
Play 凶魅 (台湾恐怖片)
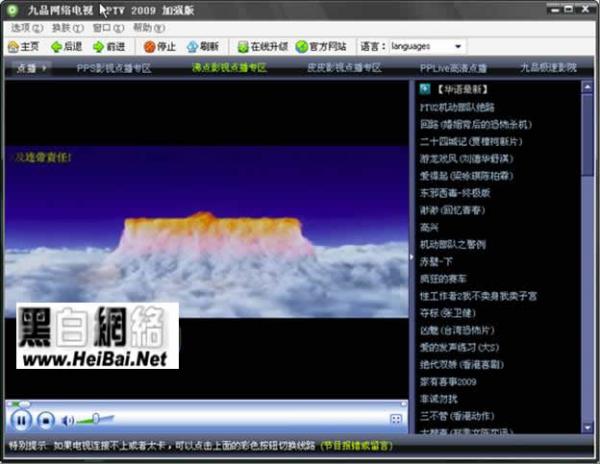457,330
